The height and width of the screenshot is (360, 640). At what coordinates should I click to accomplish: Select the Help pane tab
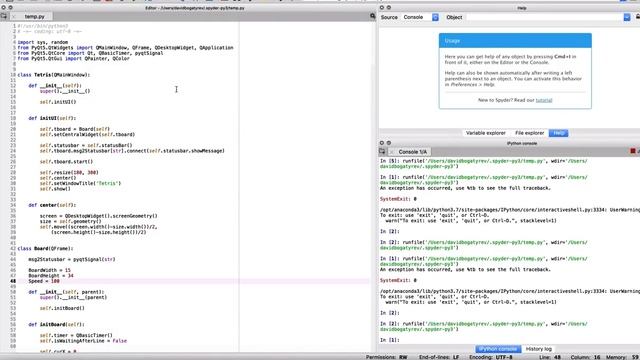(558, 133)
